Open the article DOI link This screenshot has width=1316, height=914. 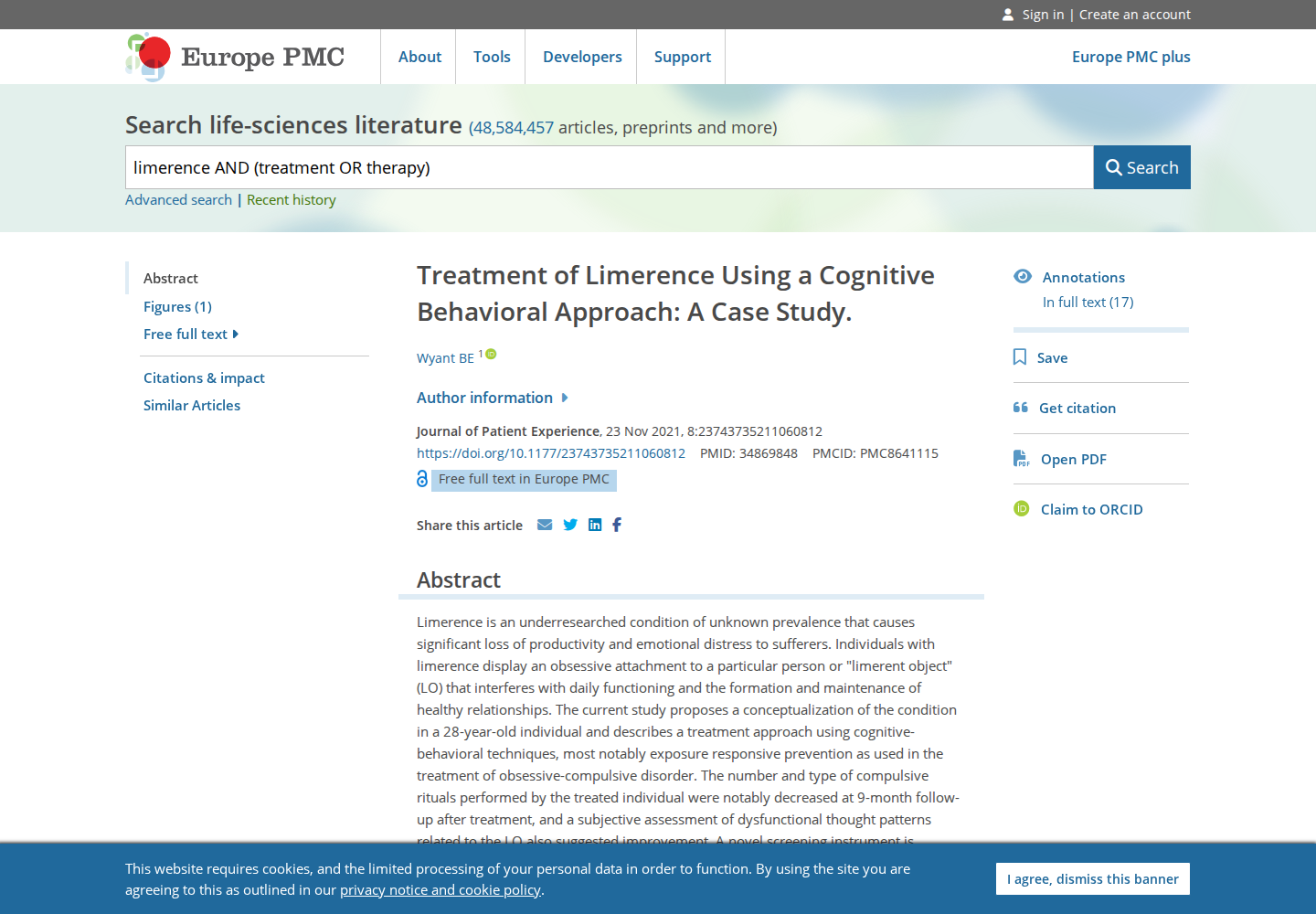(551, 453)
